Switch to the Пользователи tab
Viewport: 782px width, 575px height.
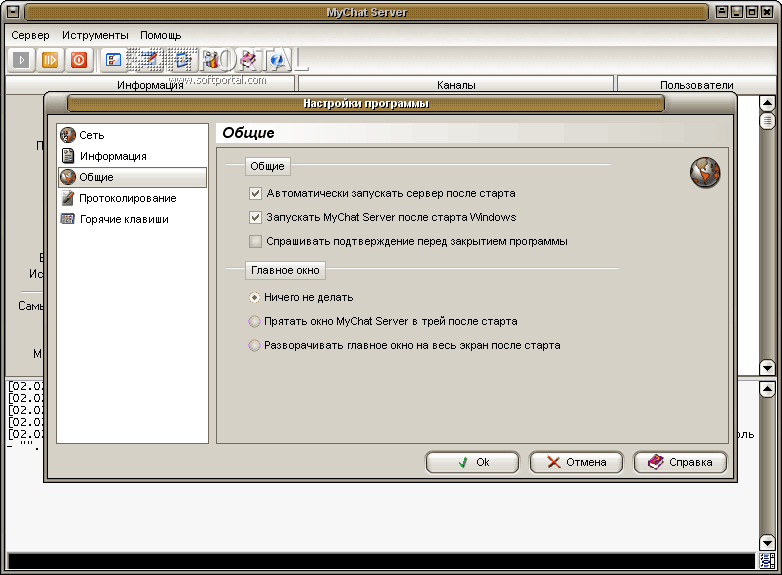coord(697,85)
